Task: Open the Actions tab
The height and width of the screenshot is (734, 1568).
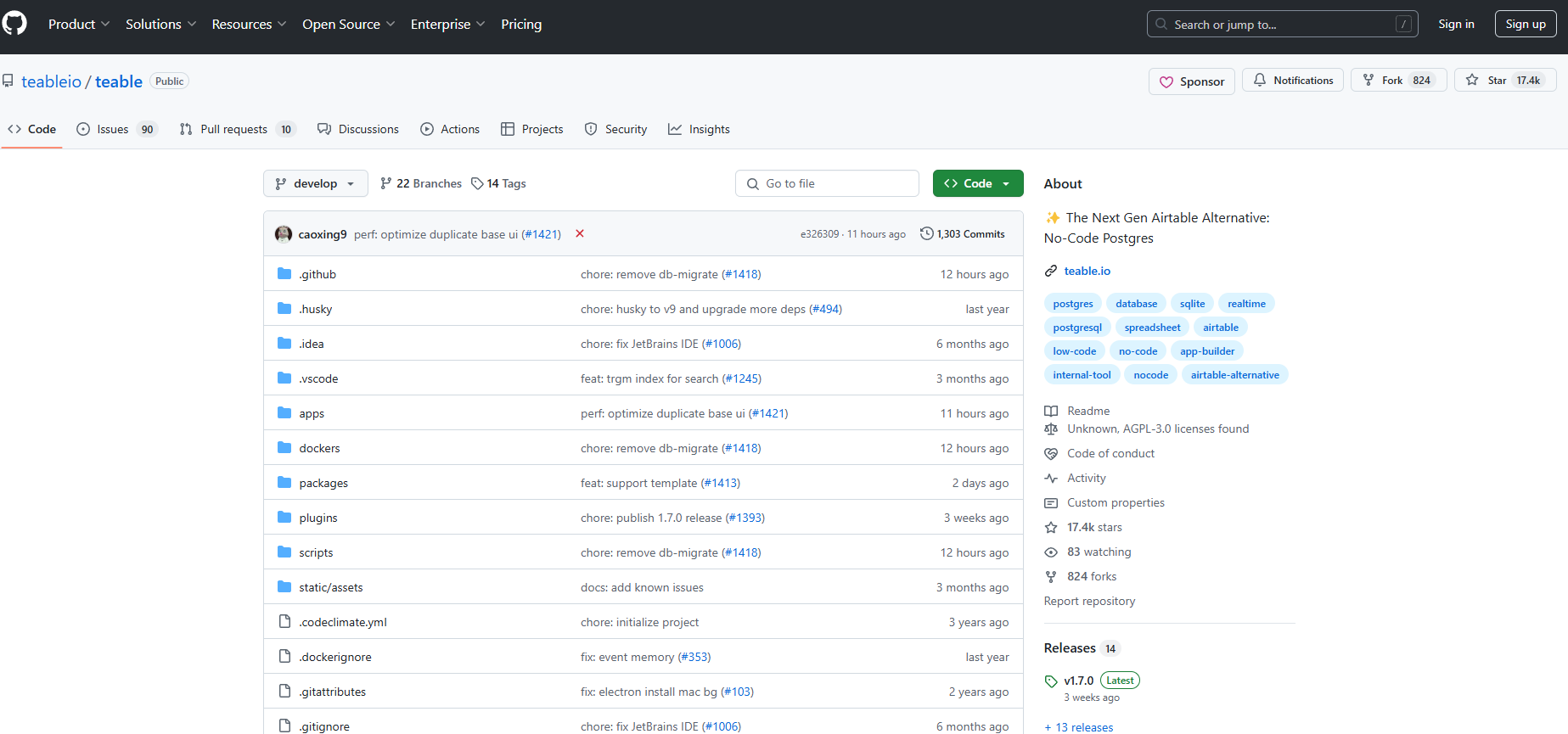Action: pyautogui.click(x=450, y=129)
